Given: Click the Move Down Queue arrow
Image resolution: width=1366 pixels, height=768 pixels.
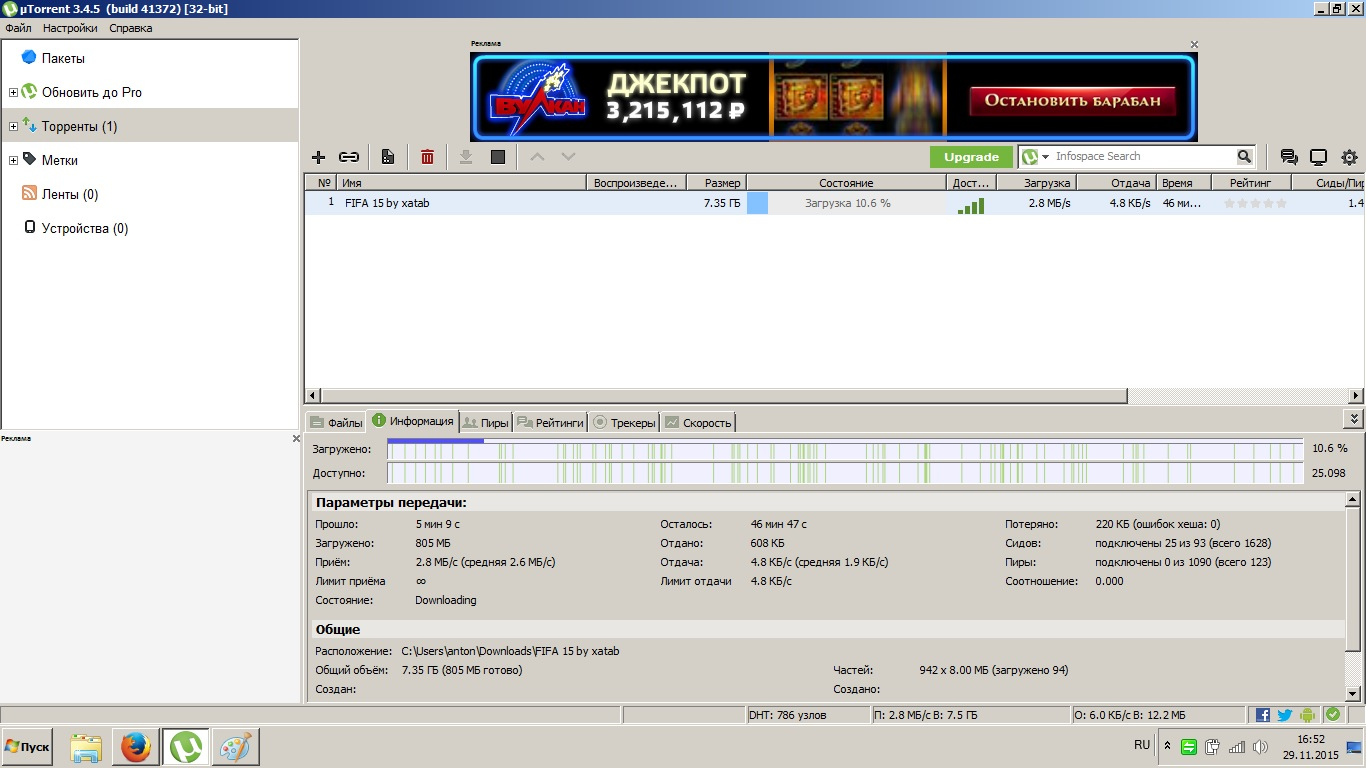Looking at the screenshot, I should pyautogui.click(x=568, y=157).
